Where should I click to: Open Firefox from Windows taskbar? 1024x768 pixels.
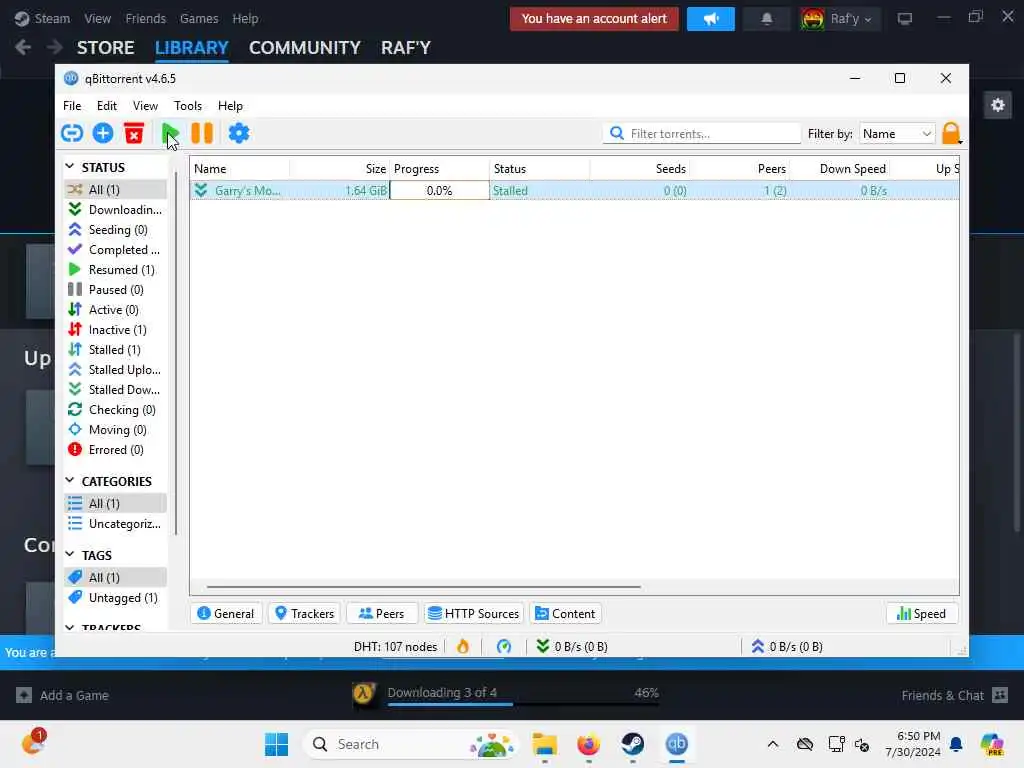coord(588,744)
